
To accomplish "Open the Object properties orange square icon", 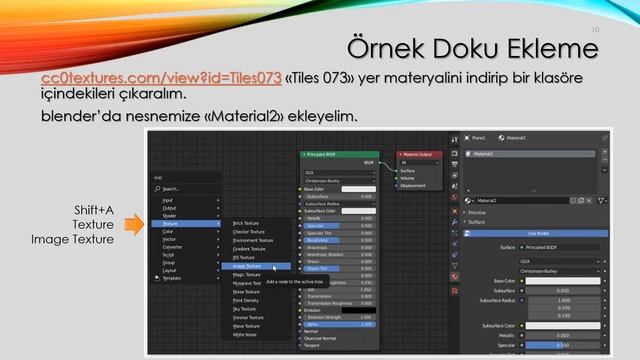I will click(455, 211).
